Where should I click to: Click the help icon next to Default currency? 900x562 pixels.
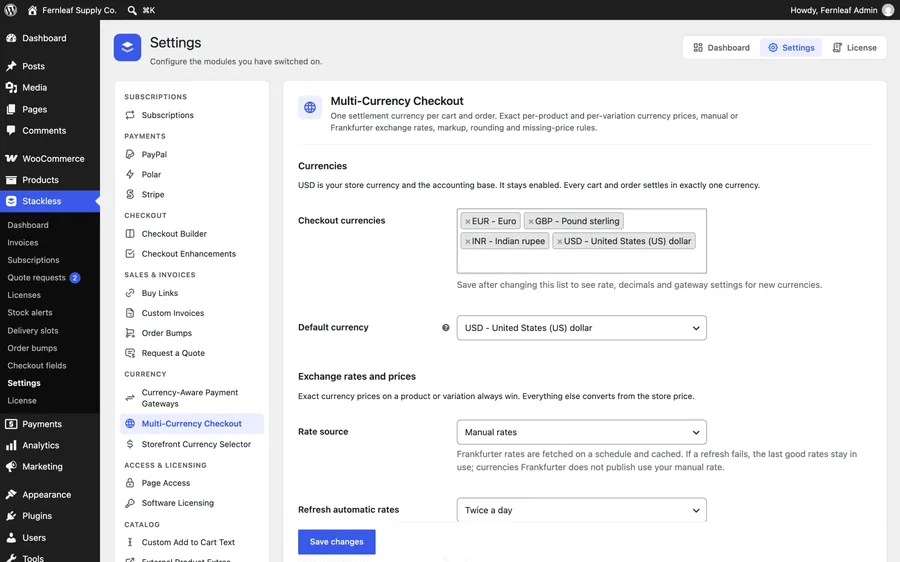click(445, 328)
